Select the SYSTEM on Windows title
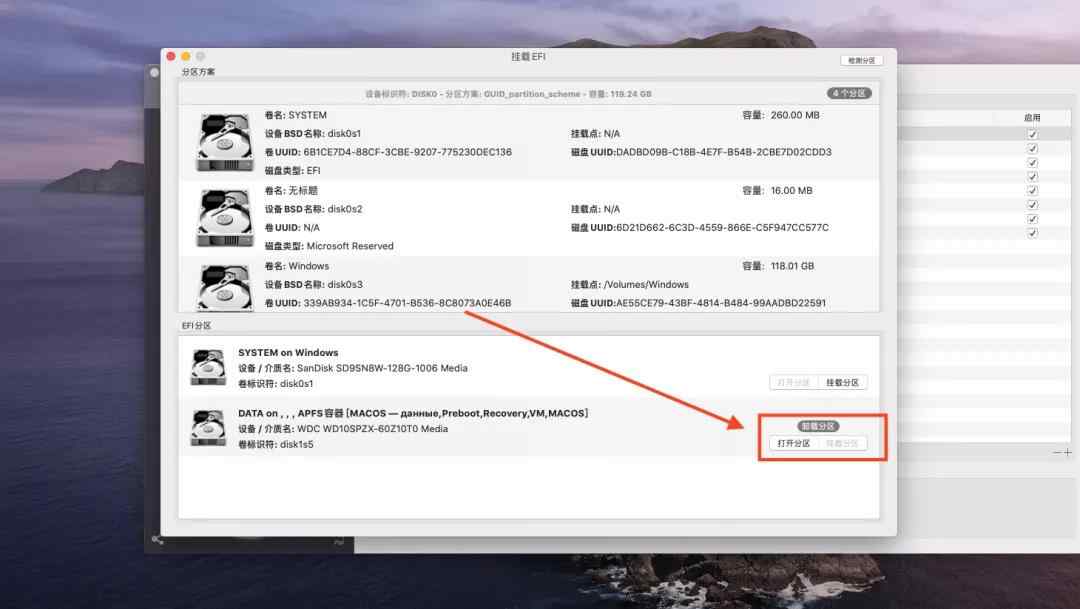This screenshot has width=1080, height=609. click(x=288, y=353)
